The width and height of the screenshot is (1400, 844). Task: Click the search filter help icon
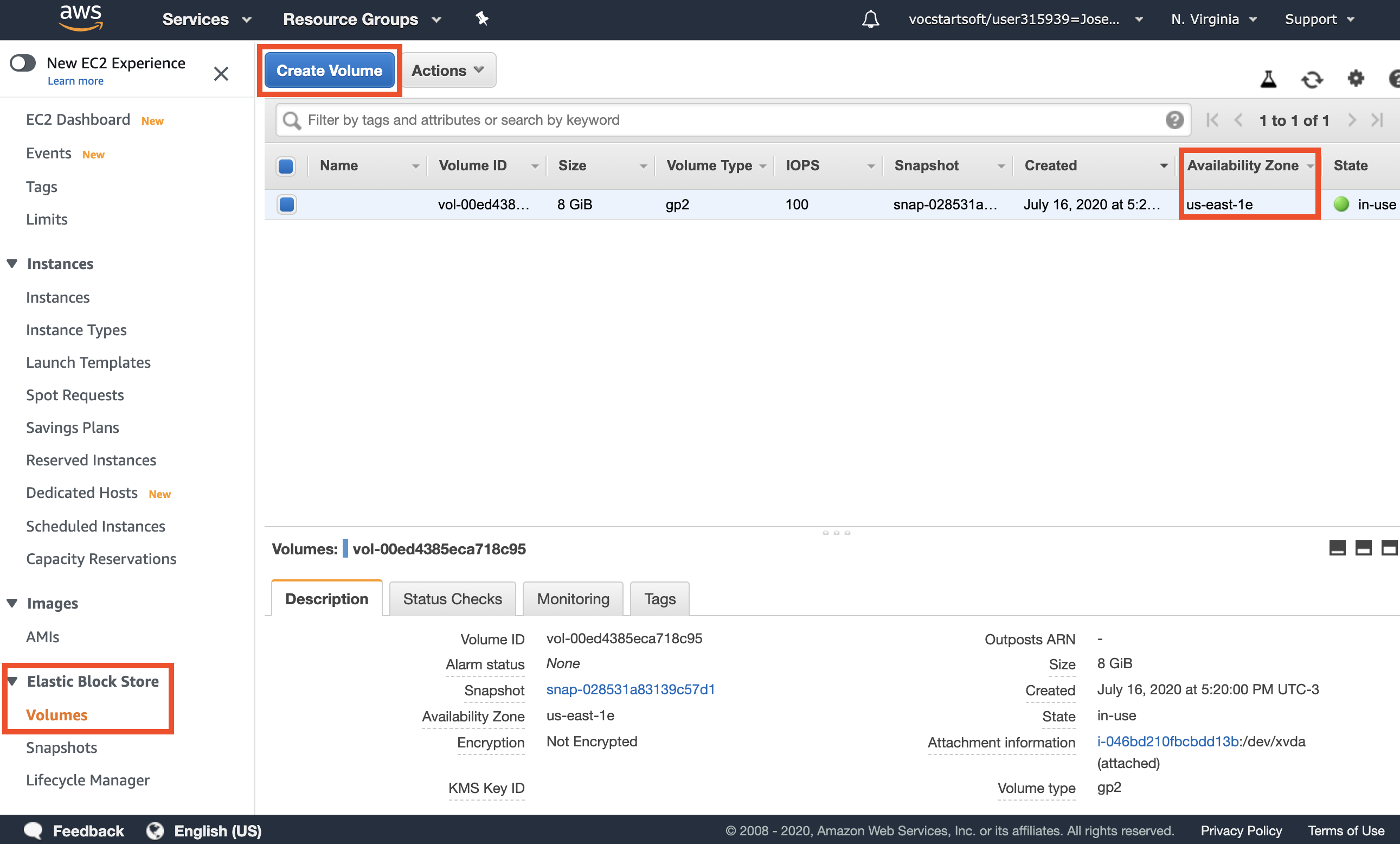pos(1174,120)
